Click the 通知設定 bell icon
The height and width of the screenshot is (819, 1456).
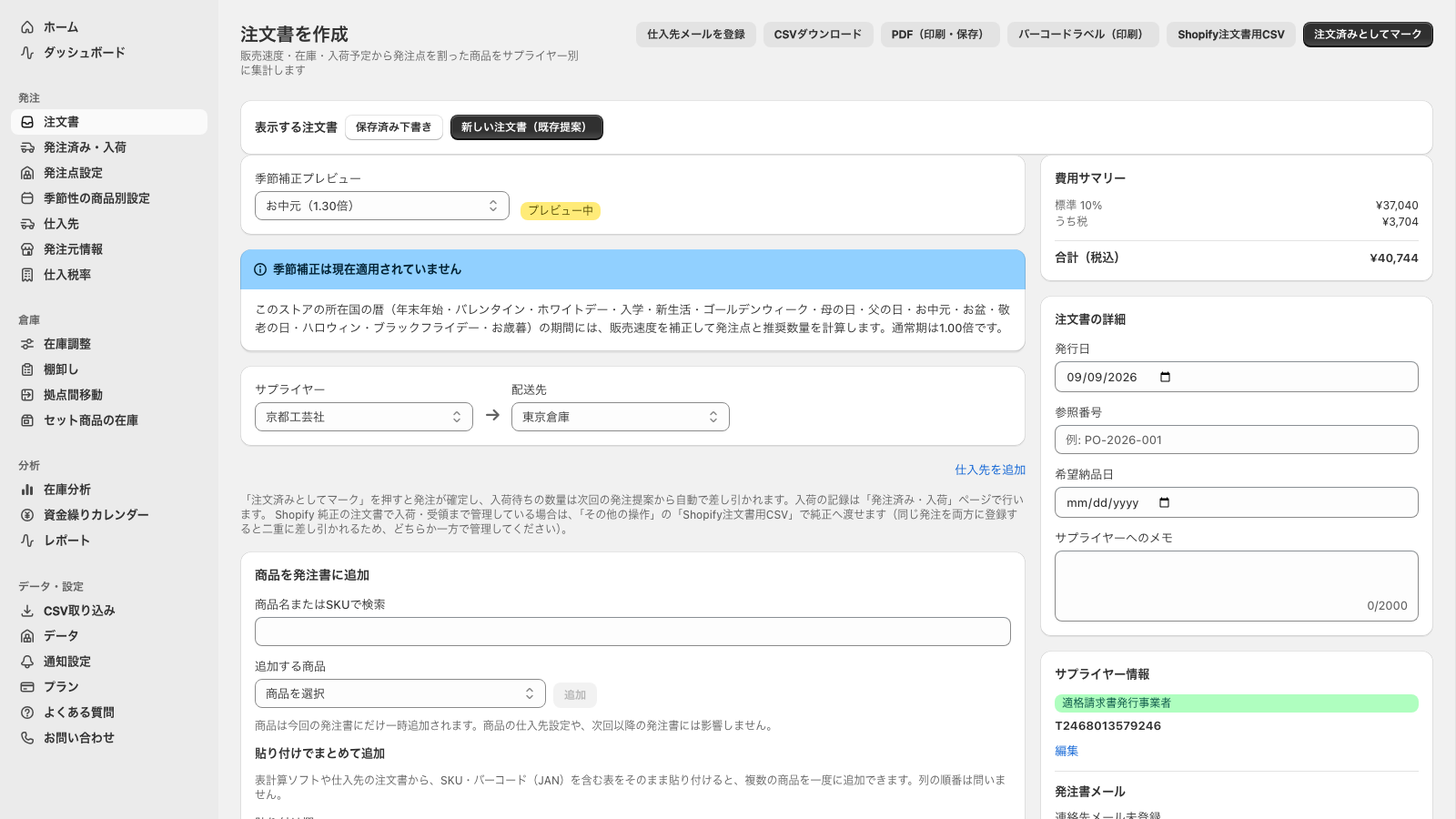(27, 662)
